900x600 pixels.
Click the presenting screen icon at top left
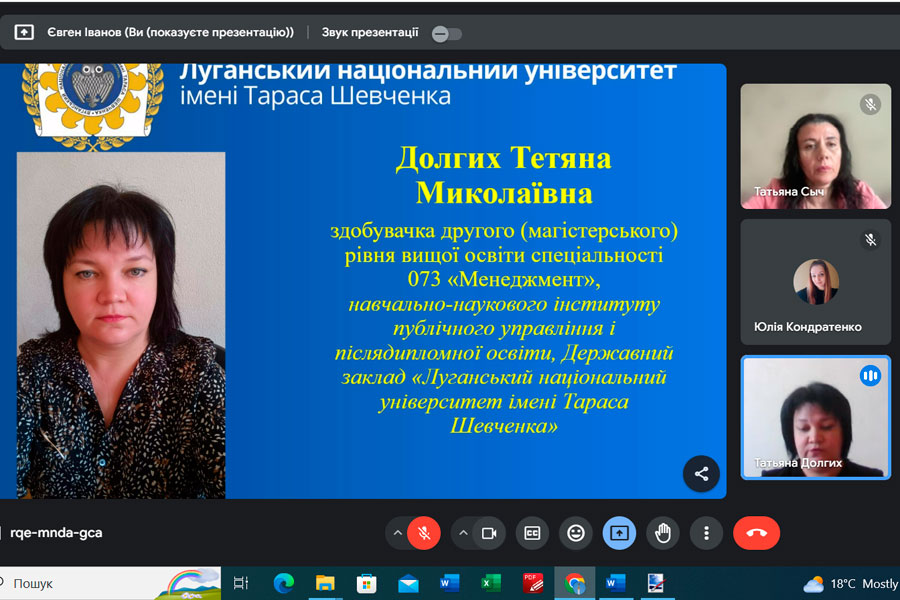coord(24,32)
